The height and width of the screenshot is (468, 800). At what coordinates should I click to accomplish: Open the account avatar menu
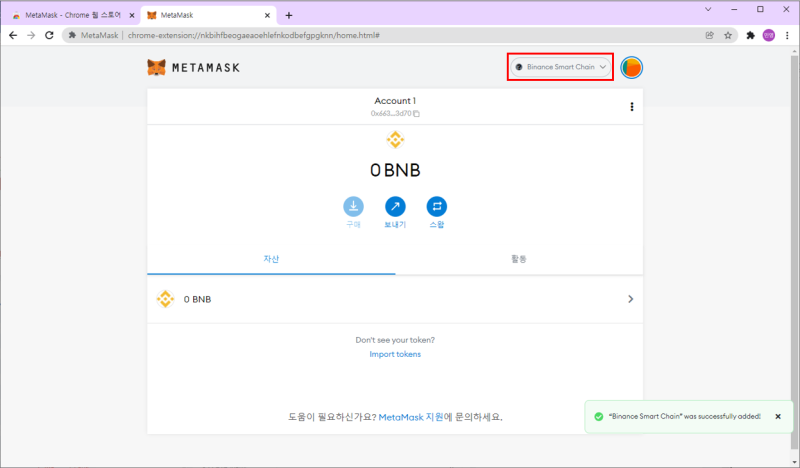[631, 67]
